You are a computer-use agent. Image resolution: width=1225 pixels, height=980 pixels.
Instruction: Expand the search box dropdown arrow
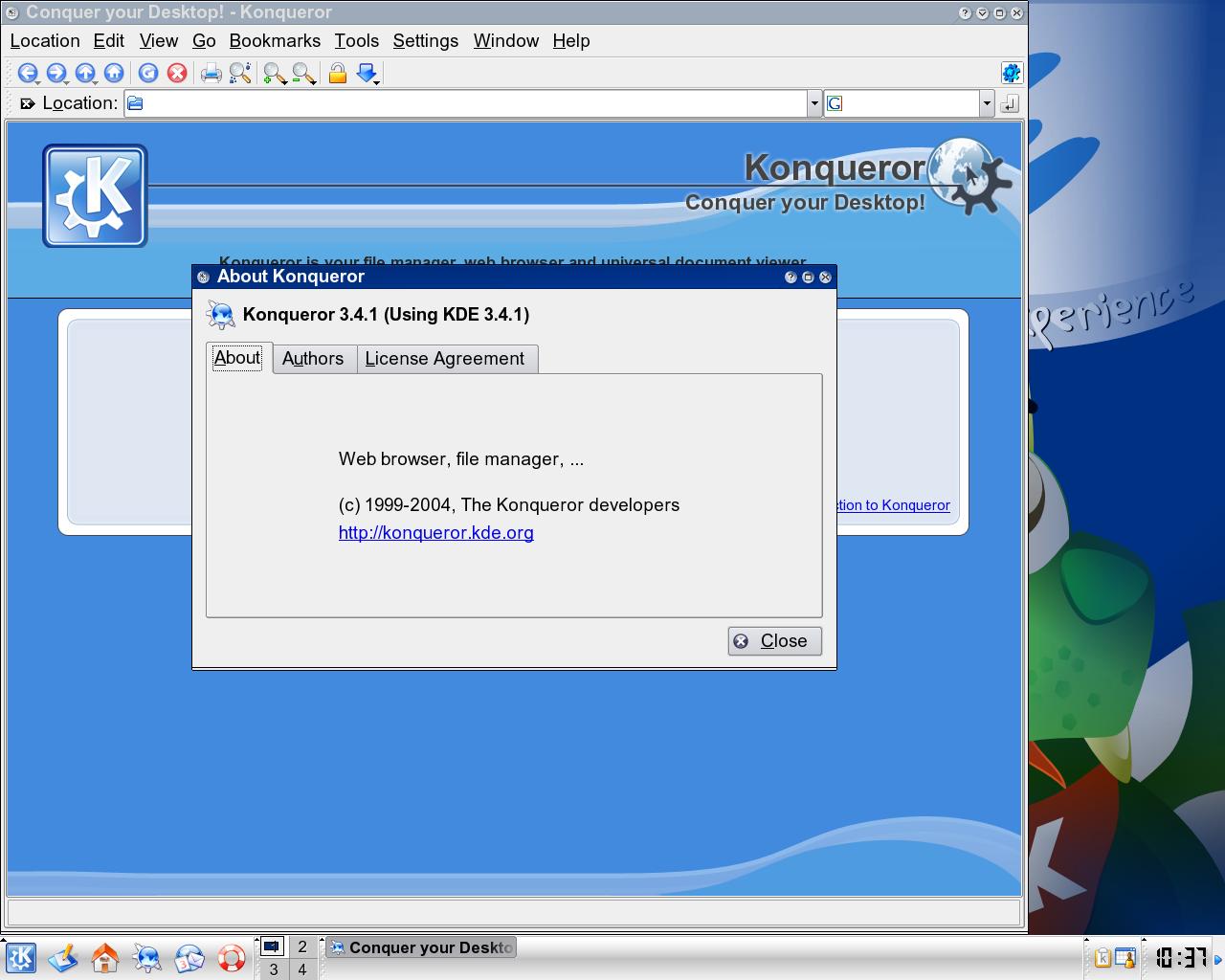pos(987,103)
